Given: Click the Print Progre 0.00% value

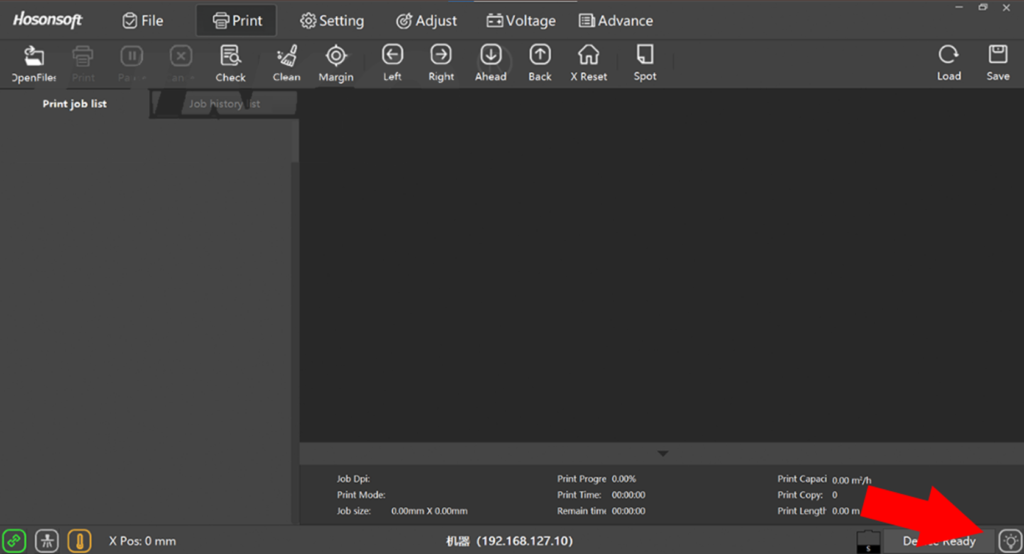Looking at the screenshot, I should [x=624, y=479].
